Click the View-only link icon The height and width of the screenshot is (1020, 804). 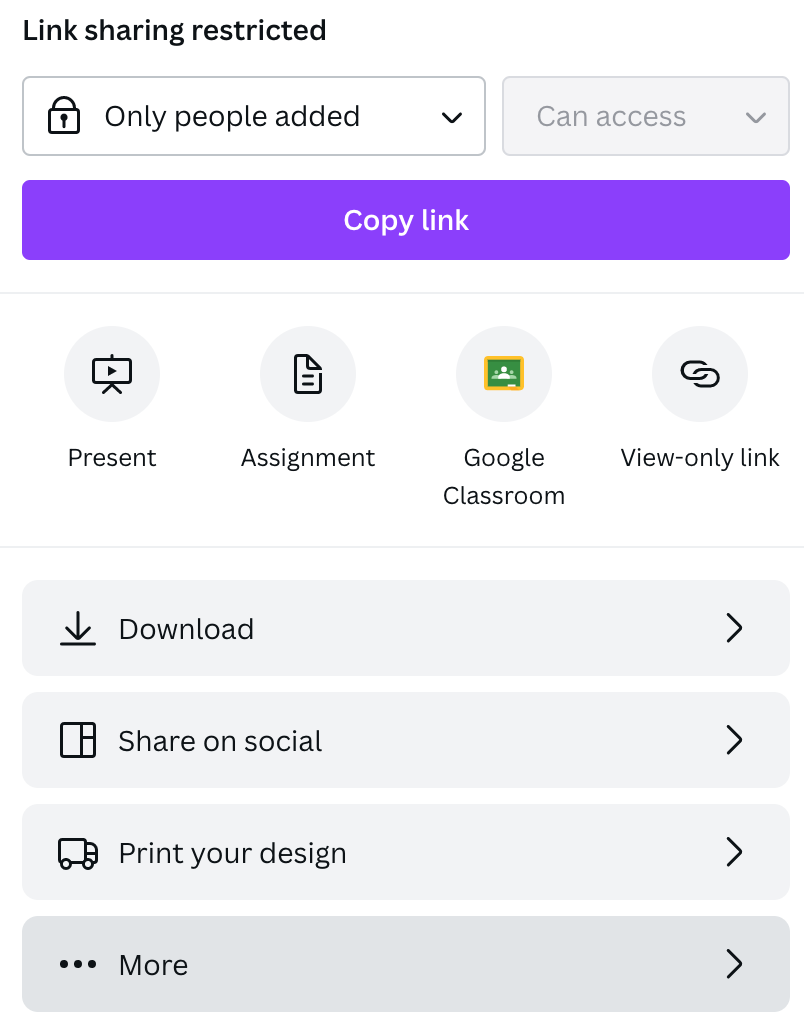pos(700,374)
